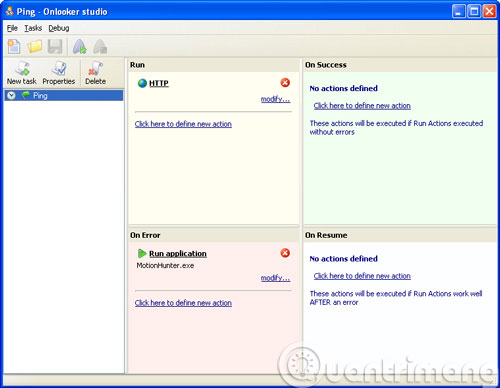Click the globe icon next to HTTP

pyautogui.click(x=142, y=83)
